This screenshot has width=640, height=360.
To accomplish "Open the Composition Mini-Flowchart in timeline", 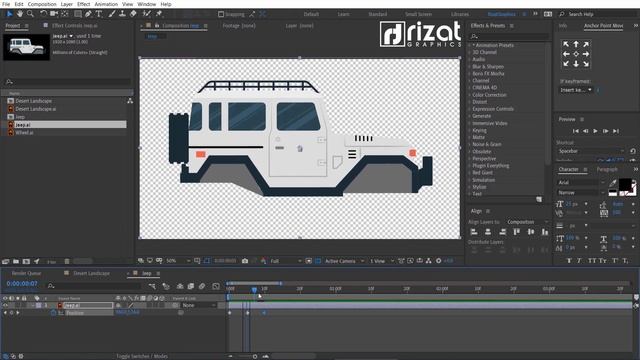I will (152, 286).
